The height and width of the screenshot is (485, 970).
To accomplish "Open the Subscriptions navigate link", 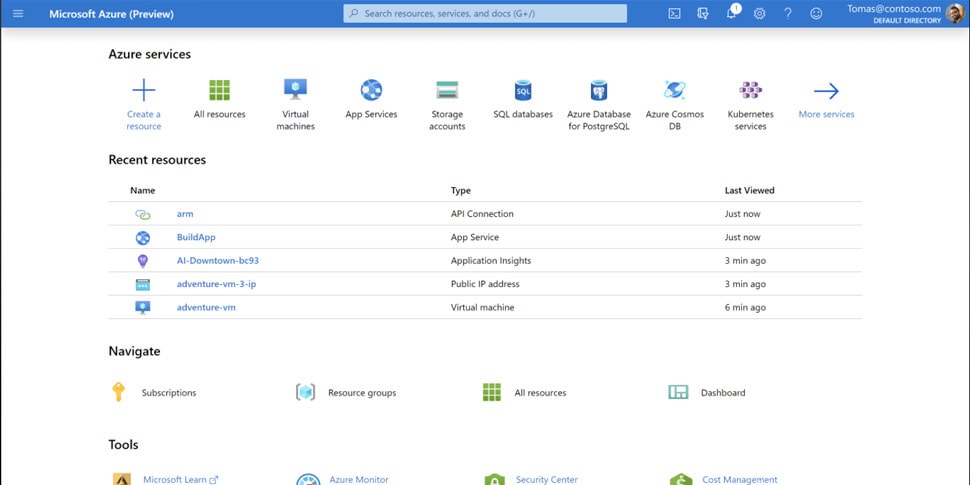I will click(169, 393).
